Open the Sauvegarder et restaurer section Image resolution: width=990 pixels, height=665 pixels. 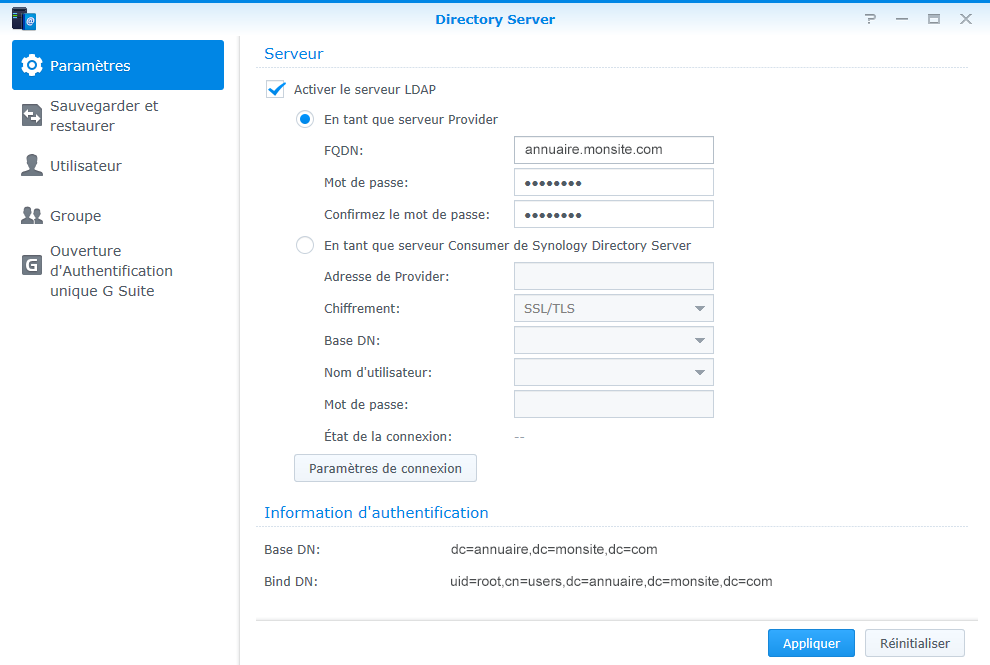(x=118, y=116)
